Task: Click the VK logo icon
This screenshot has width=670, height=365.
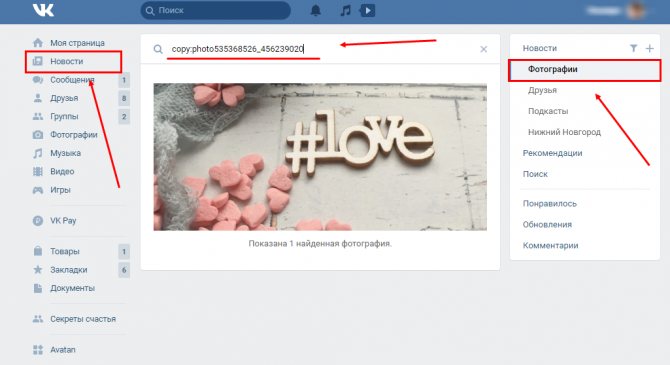Action: 43,10
